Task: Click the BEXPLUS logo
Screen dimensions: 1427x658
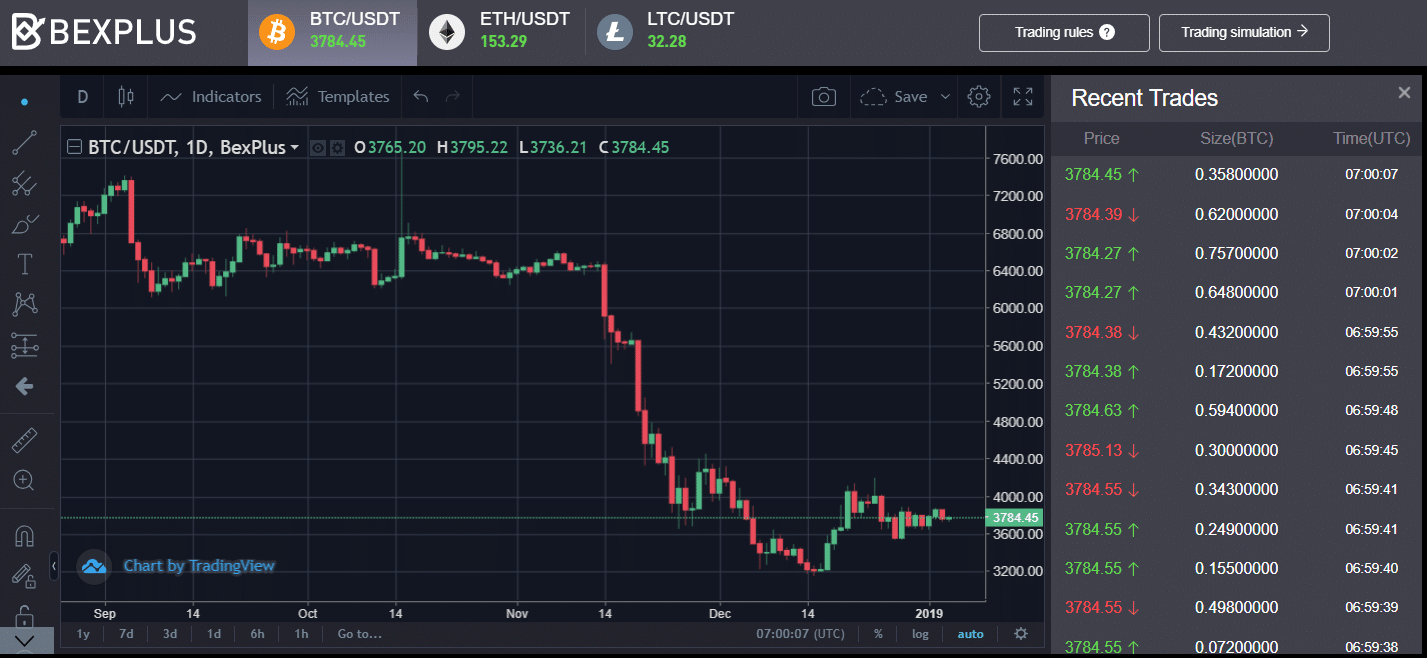Action: click(x=104, y=32)
